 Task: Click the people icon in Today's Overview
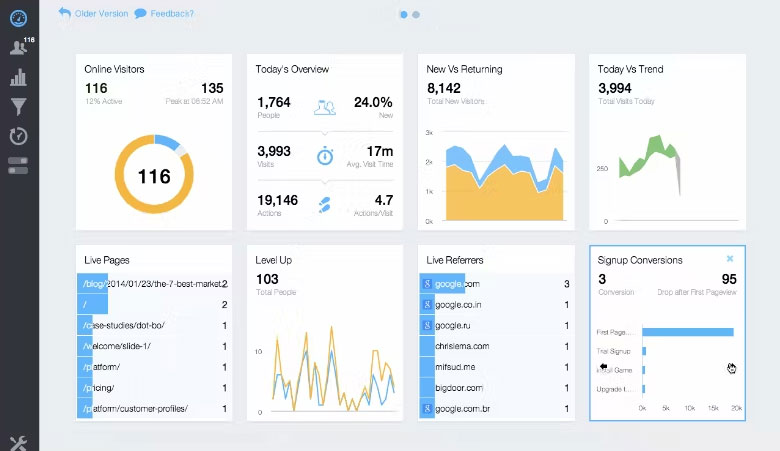click(x=325, y=107)
